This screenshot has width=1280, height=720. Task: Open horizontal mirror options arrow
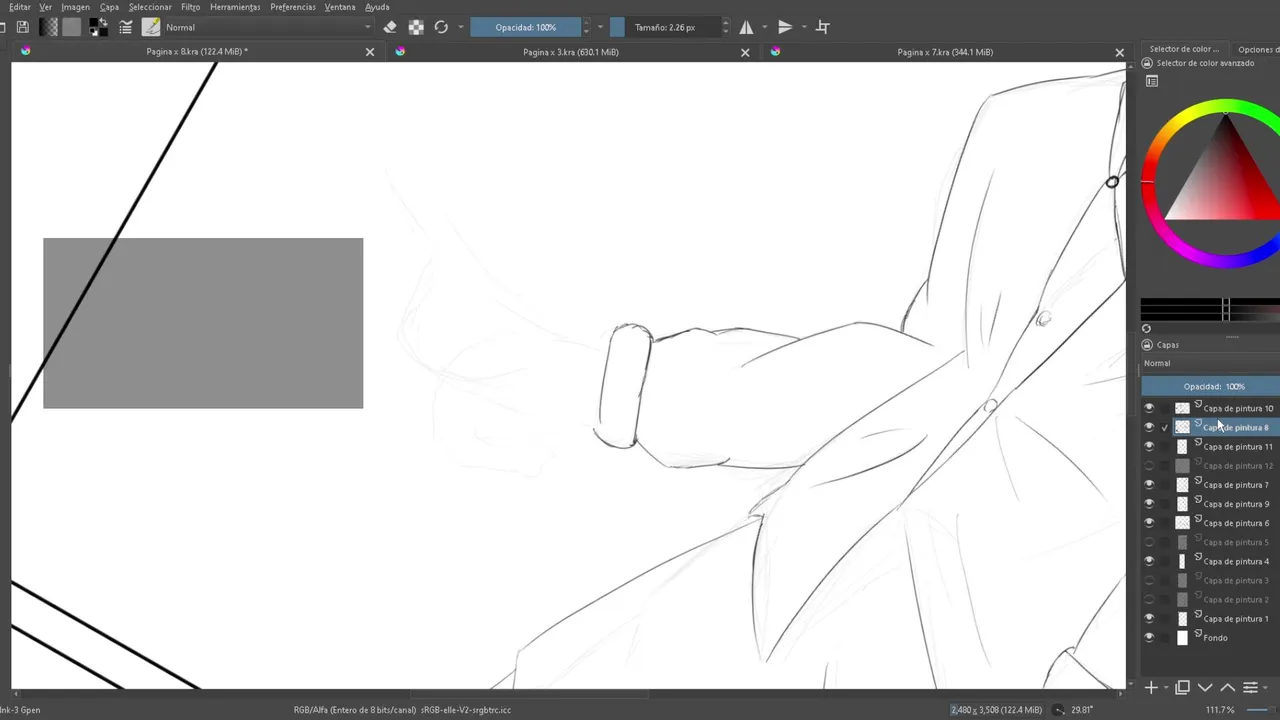point(765,27)
